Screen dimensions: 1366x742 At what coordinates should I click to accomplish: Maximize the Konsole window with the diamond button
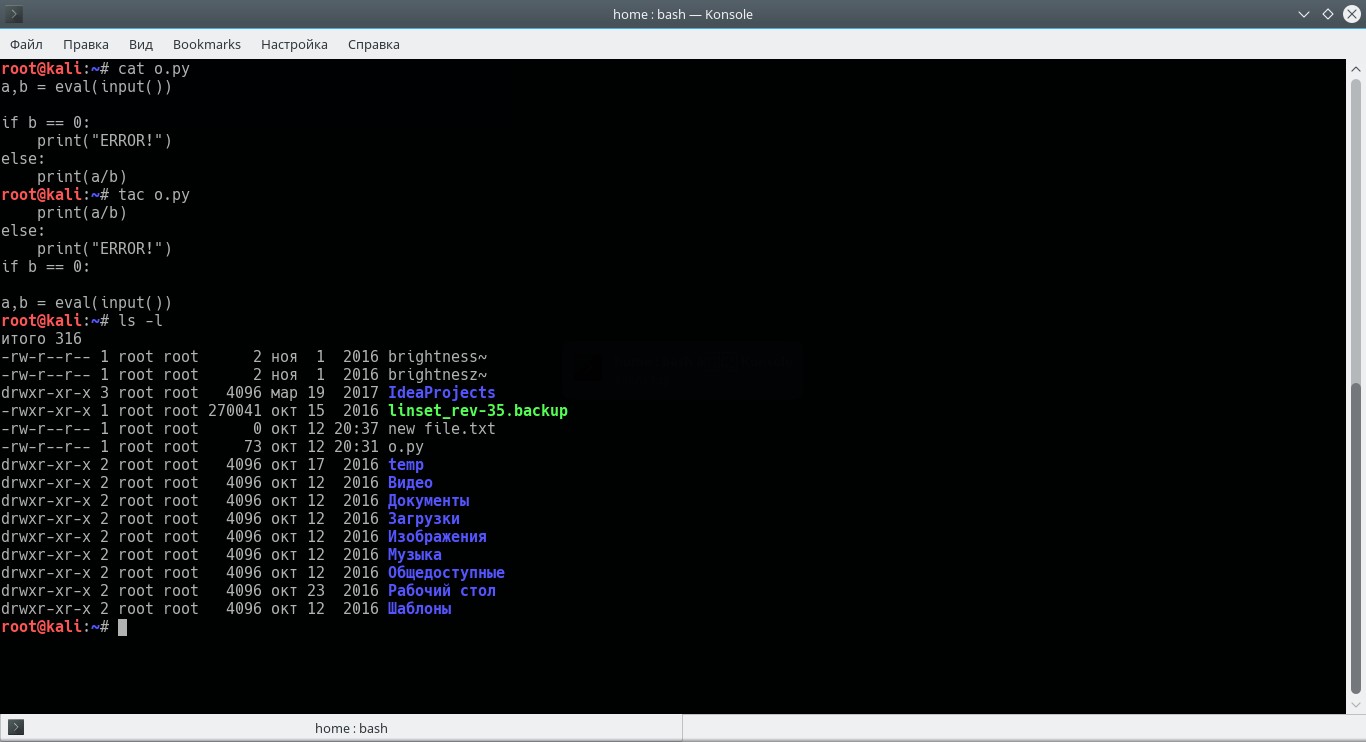(x=1327, y=14)
